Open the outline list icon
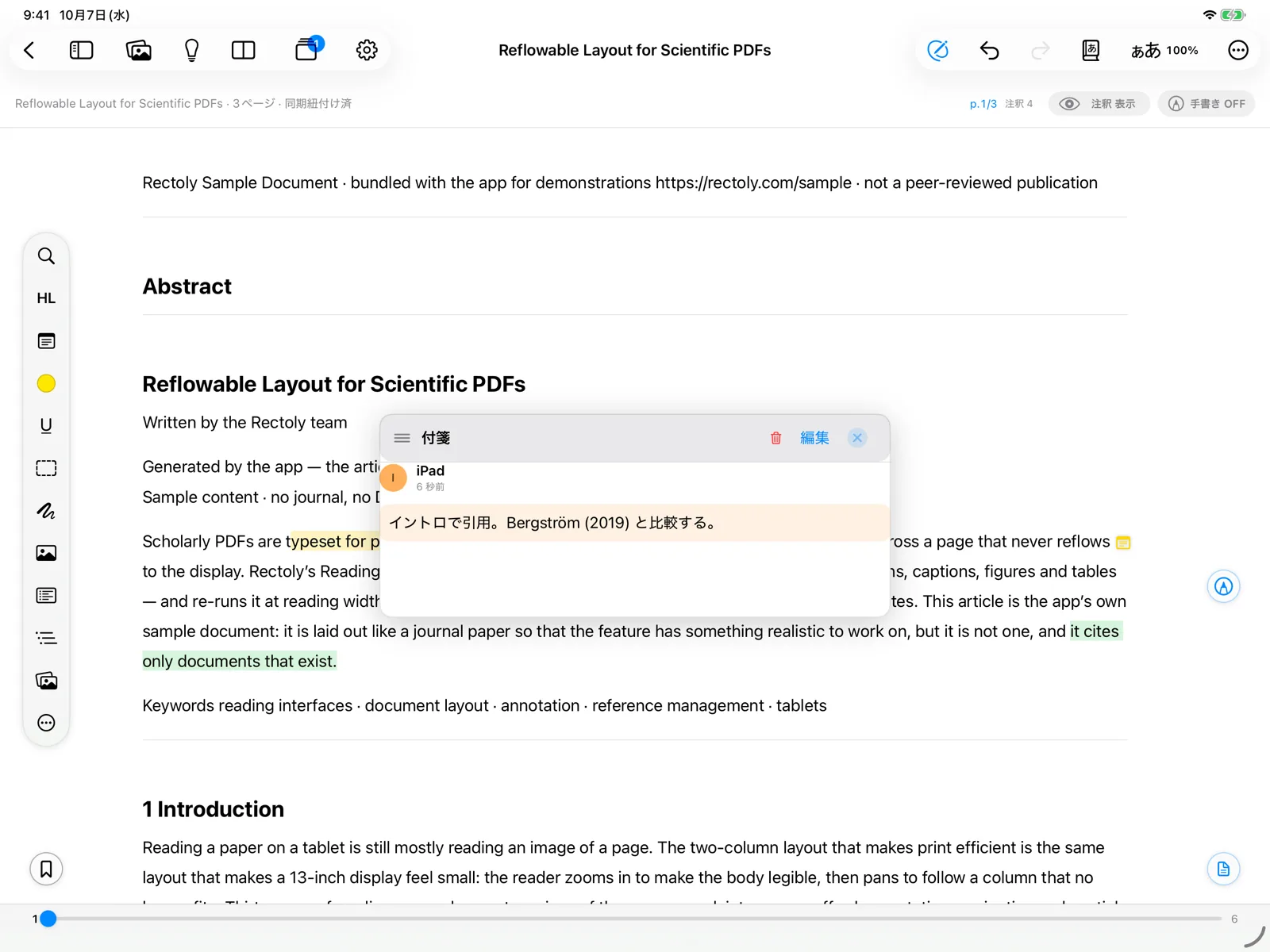 46,638
